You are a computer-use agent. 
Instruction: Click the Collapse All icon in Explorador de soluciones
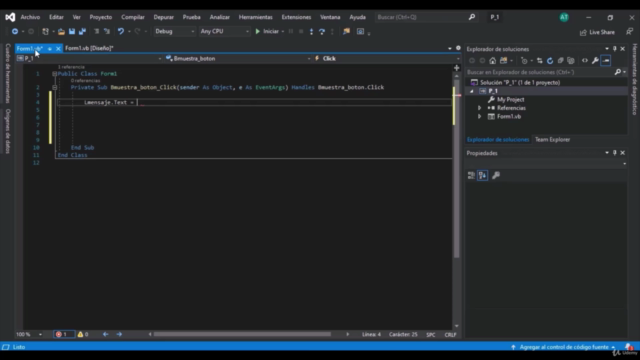click(560, 60)
